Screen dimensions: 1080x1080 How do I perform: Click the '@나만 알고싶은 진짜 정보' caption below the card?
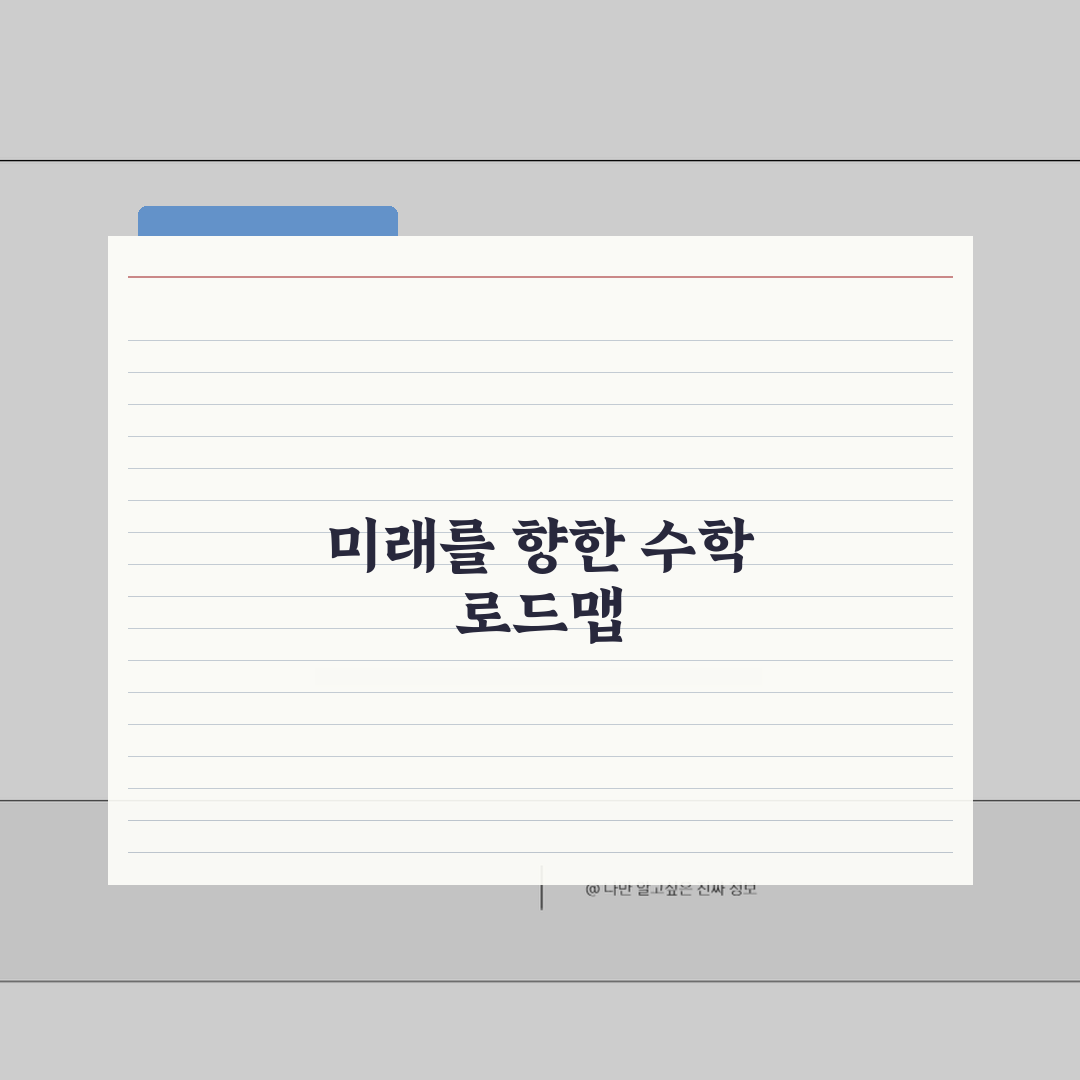671,890
